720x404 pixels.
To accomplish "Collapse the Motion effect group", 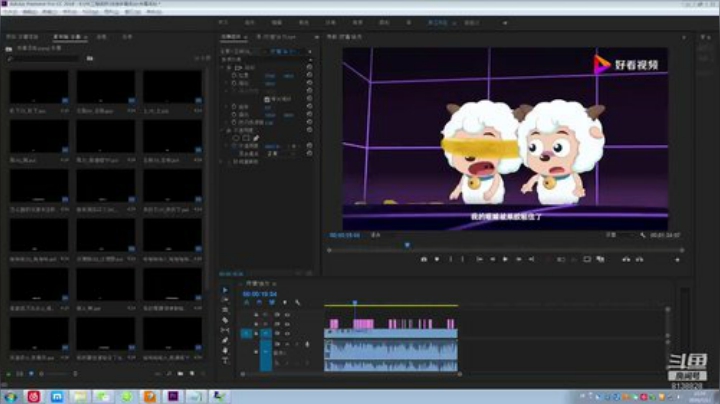I will (223, 67).
